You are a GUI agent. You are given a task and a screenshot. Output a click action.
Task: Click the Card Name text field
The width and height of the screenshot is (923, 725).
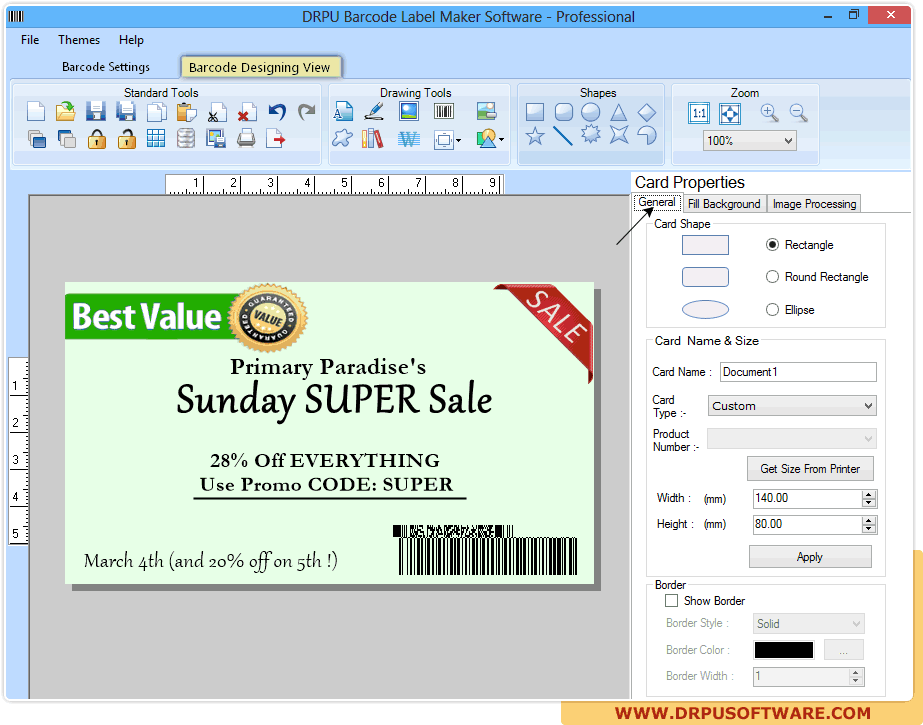pos(798,372)
